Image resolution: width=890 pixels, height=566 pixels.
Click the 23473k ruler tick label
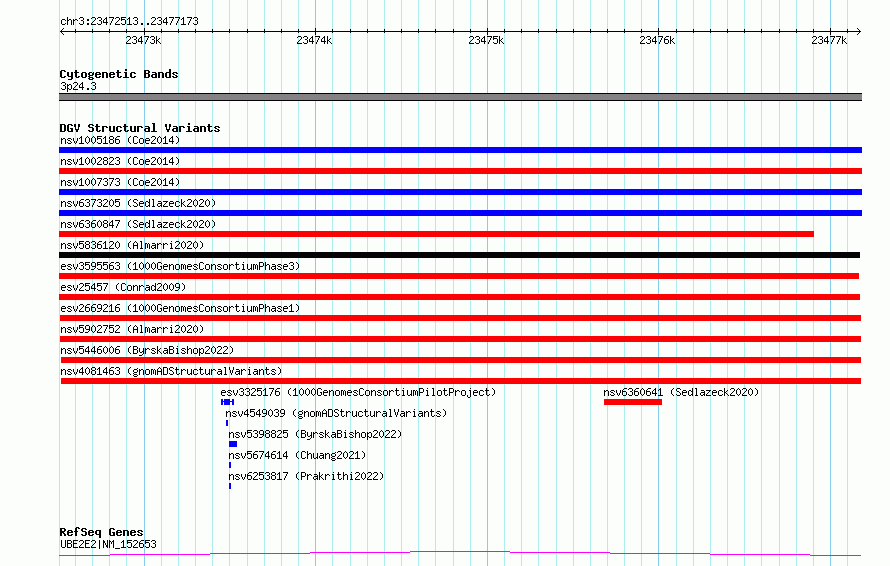click(x=143, y=40)
